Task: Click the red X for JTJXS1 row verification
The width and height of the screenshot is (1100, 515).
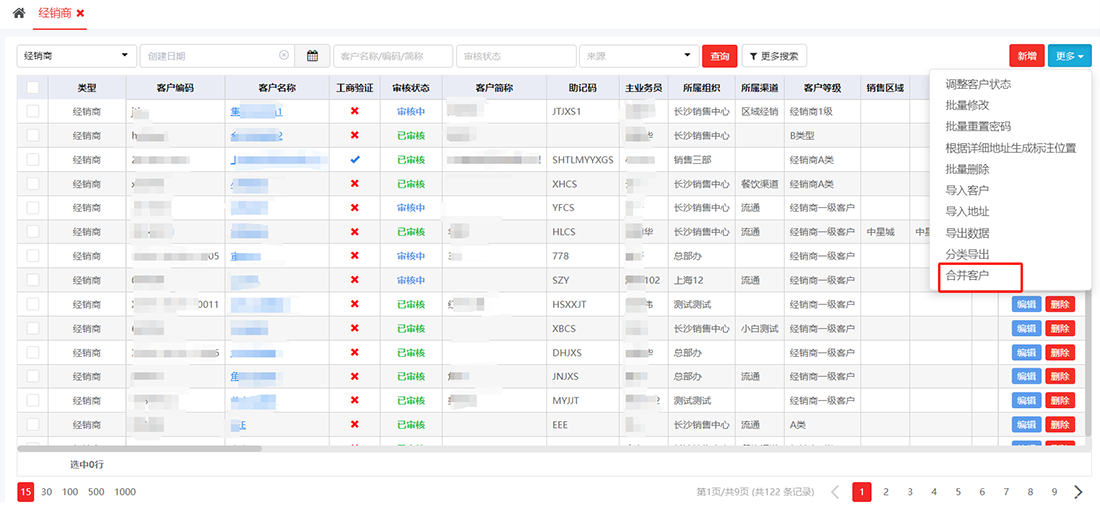Action: [354, 111]
